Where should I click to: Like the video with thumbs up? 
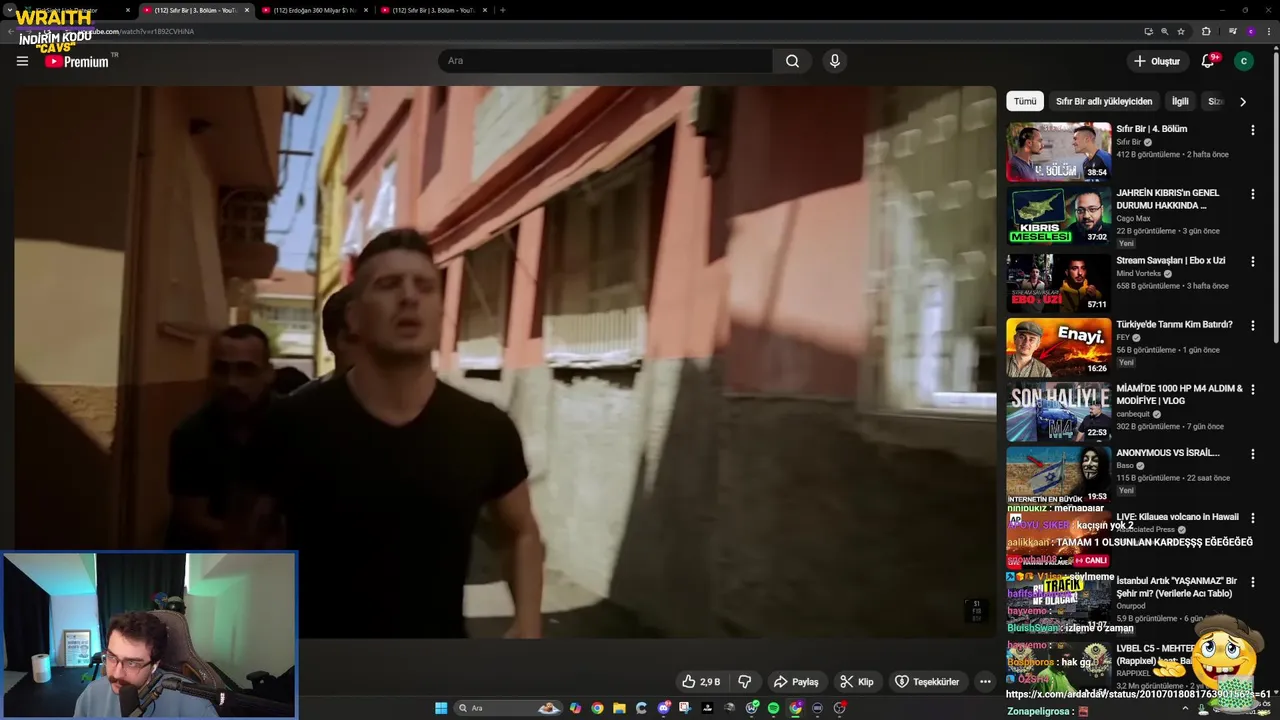(x=702, y=682)
